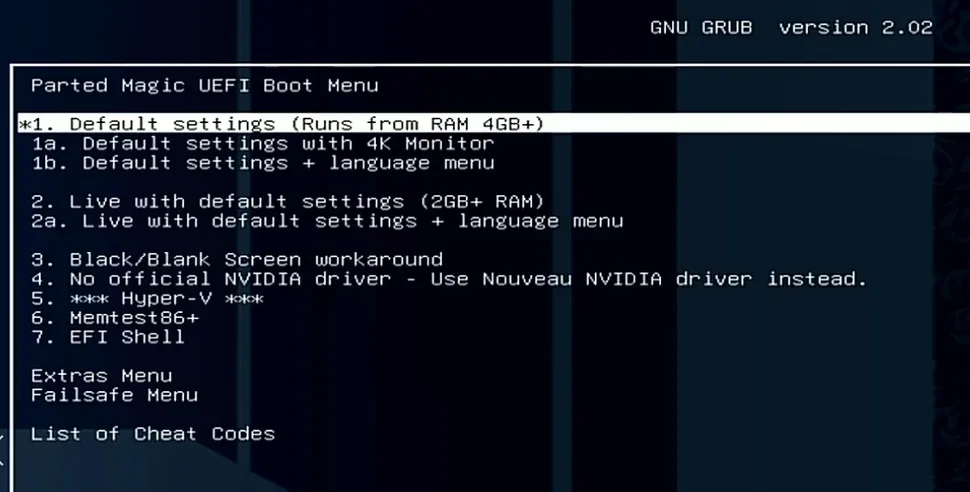Image resolution: width=970 pixels, height=492 pixels.
Task: Open the EFI Shell entry
Action: 108,337
